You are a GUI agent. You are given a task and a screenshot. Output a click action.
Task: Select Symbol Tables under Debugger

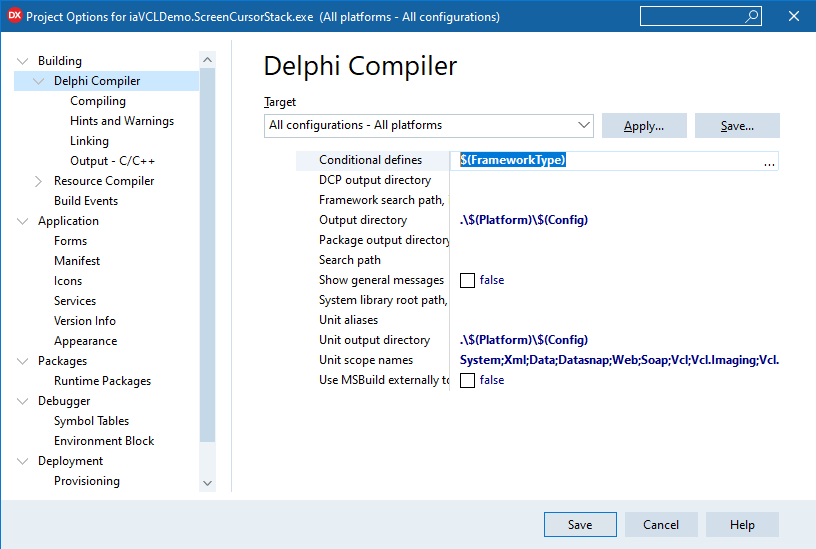pos(92,421)
